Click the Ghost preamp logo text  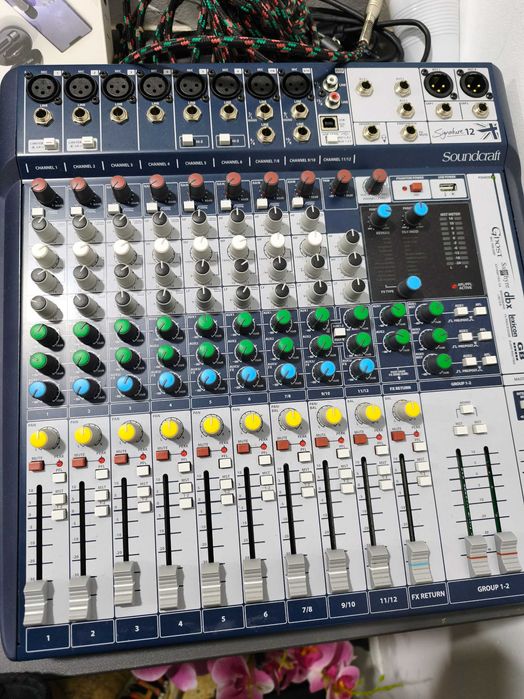tap(496, 242)
